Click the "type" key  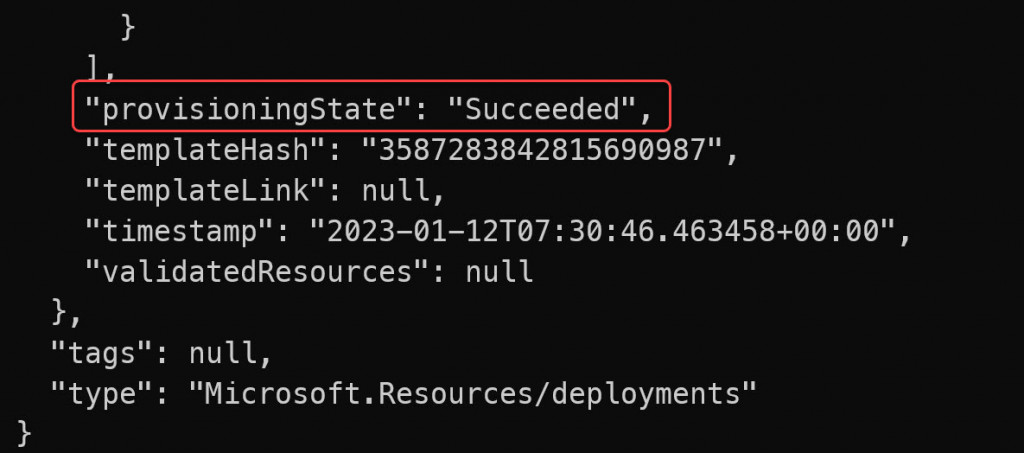[x=103, y=394]
